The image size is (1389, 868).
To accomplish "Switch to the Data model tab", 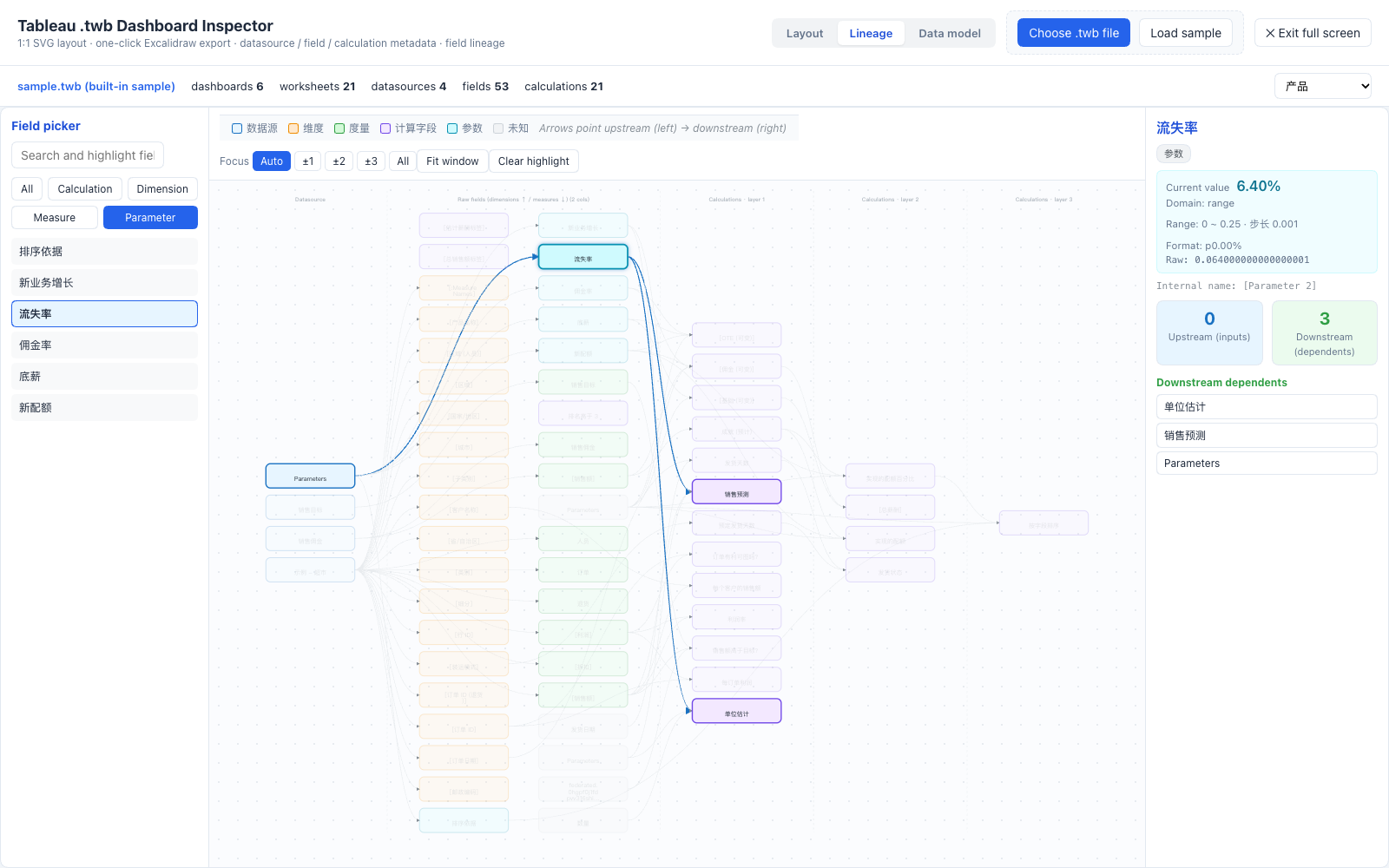I will point(950,33).
